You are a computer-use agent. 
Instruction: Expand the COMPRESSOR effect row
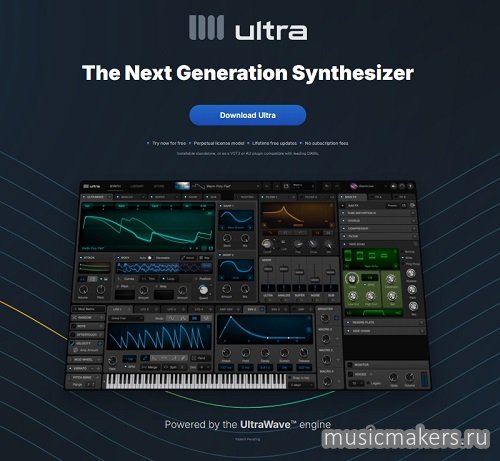tap(379, 229)
